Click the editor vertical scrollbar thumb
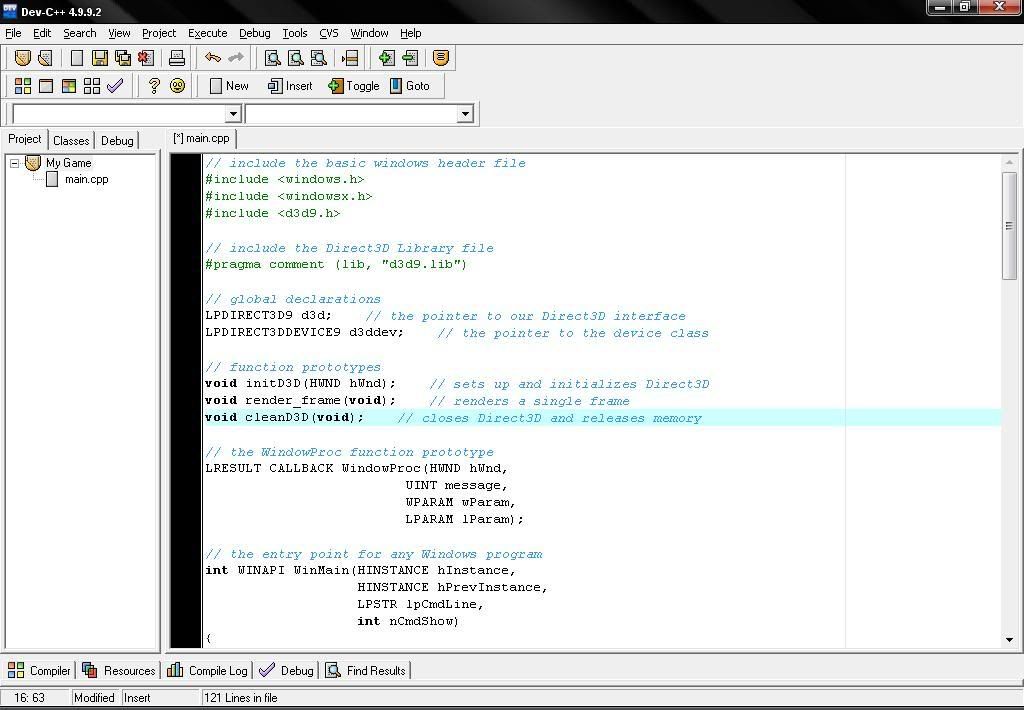 point(1009,226)
